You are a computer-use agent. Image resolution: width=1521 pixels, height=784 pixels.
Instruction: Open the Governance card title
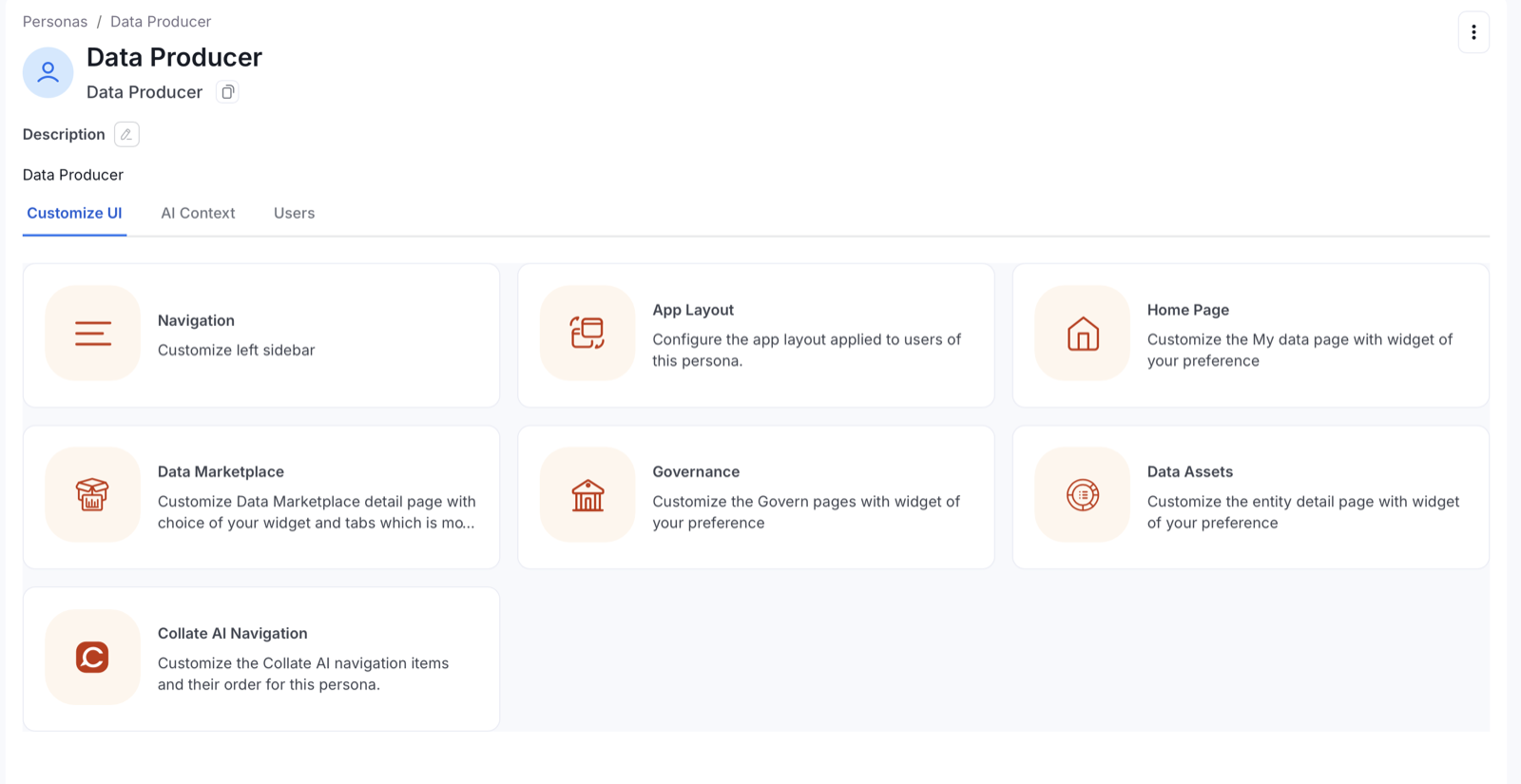pos(696,471)
